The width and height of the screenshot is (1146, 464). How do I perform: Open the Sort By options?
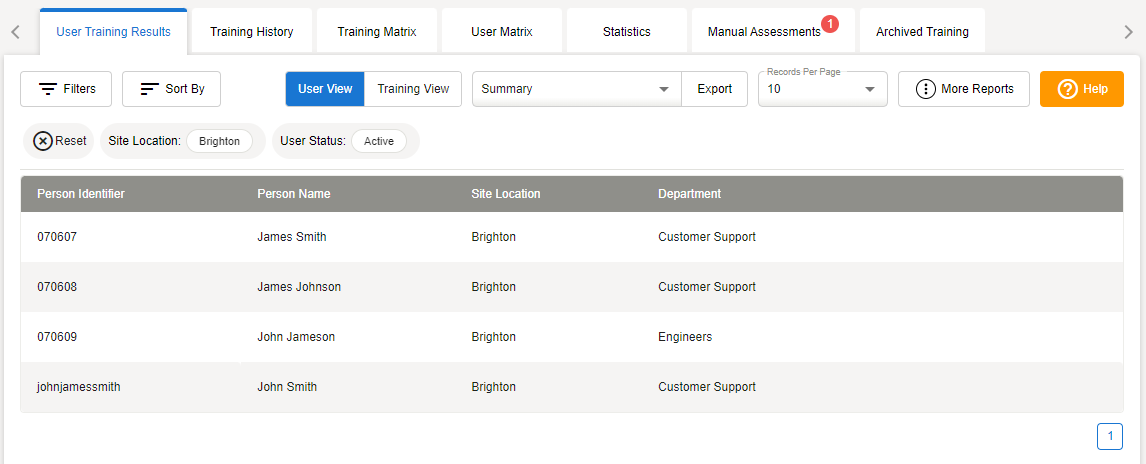click(x=171, y=89)
